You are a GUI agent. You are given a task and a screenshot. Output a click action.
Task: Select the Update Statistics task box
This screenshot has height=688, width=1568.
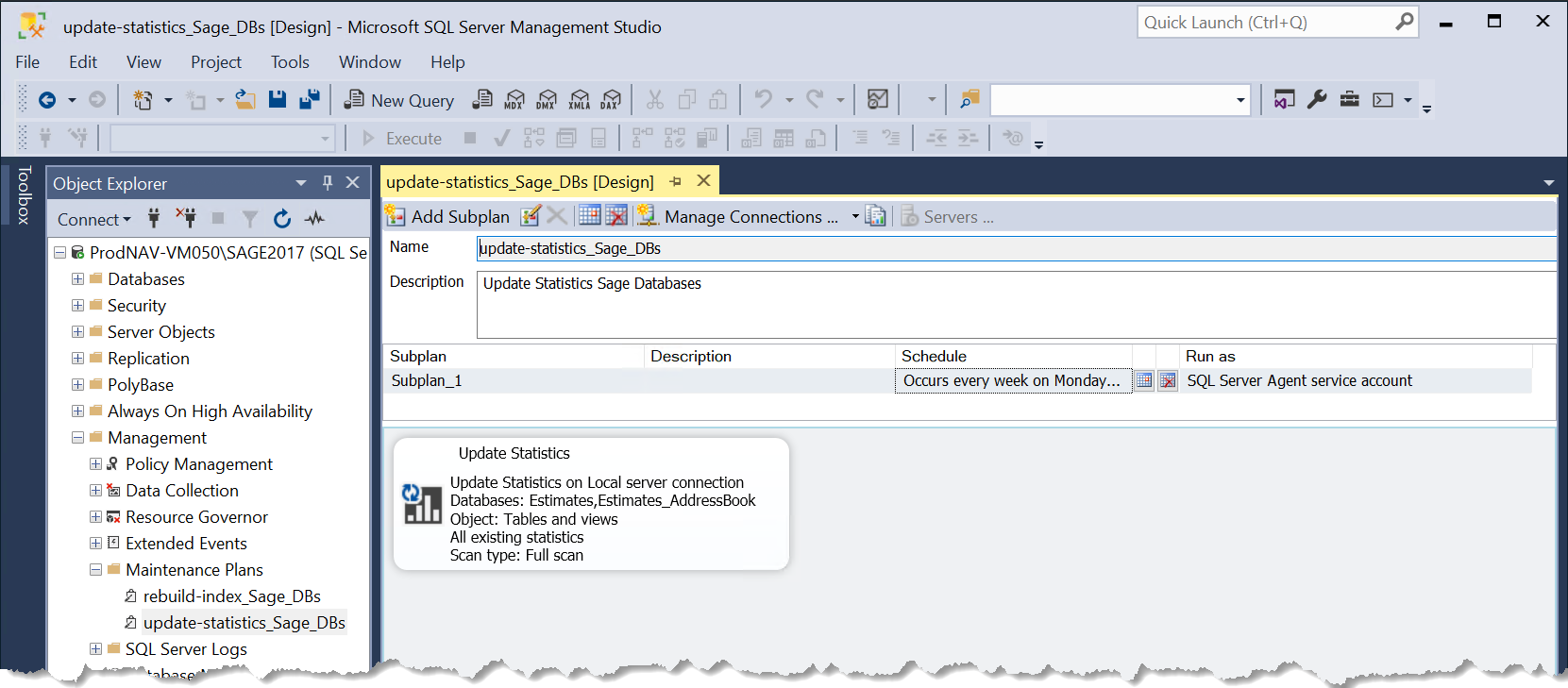pyautogui.click(x=591, y=504)
